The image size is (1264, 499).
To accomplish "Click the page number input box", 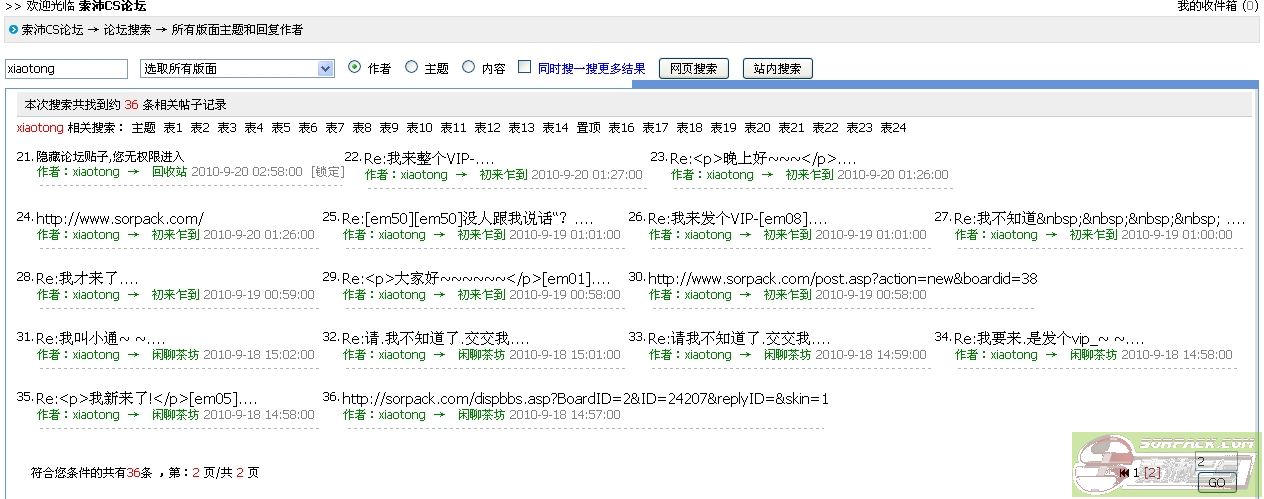I will pyautogui.click(x=1215, y=463).
